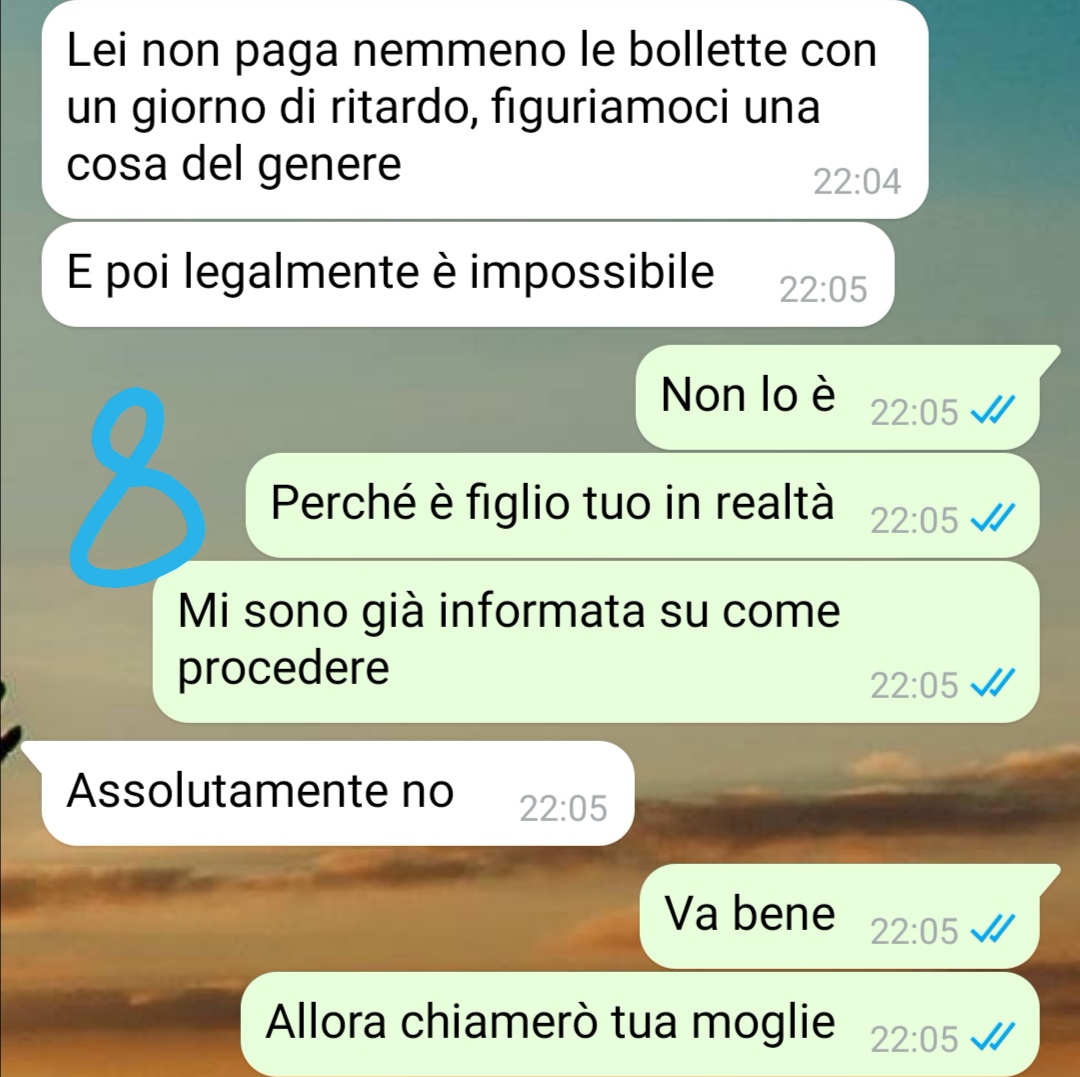
Task: Tap double-check icon beside 'Perché è figlio tuo'
Action: coord(992,519)
